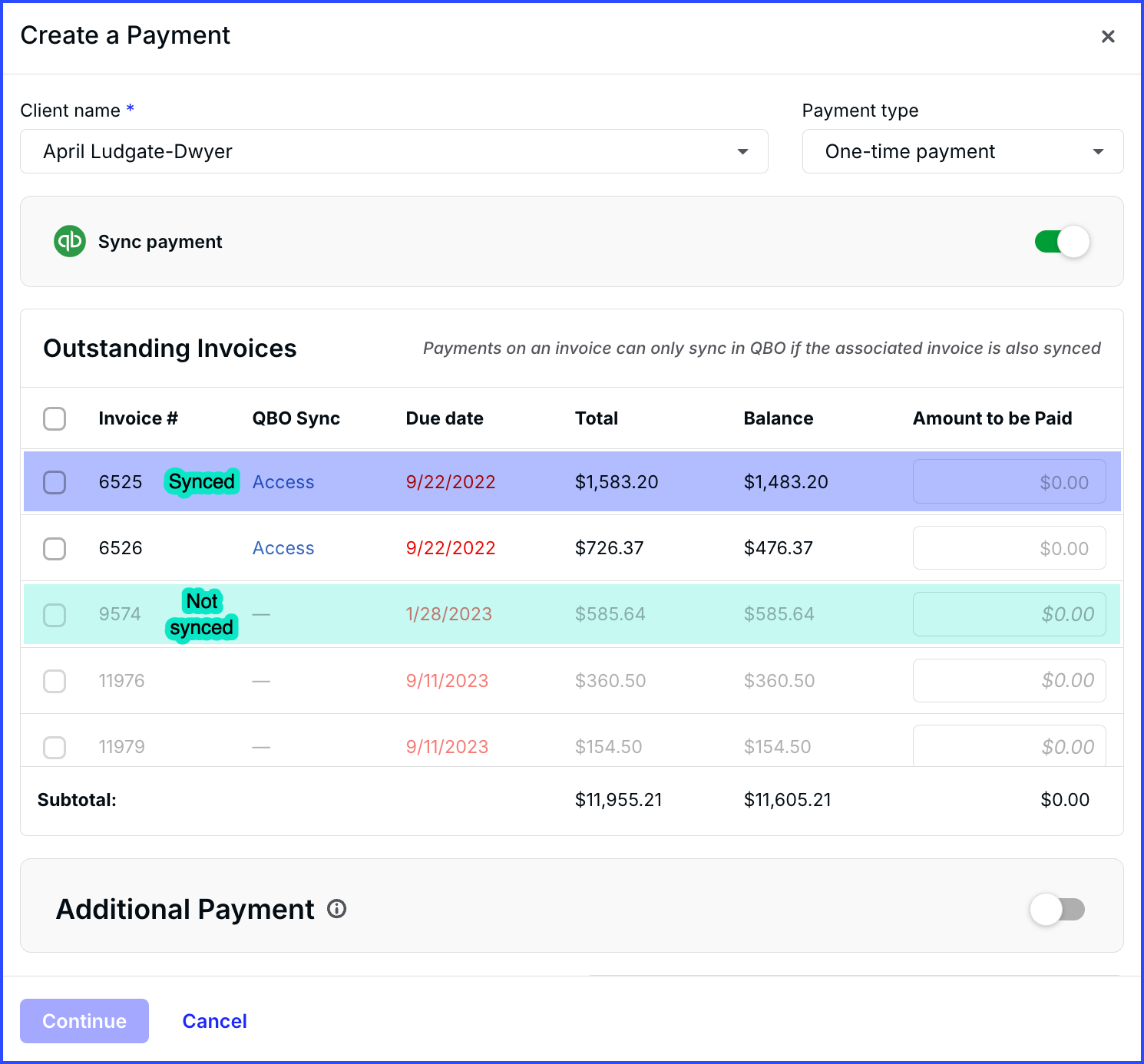Click the $360.50 total cell
1144x1064 pixels.
point(610,681)
